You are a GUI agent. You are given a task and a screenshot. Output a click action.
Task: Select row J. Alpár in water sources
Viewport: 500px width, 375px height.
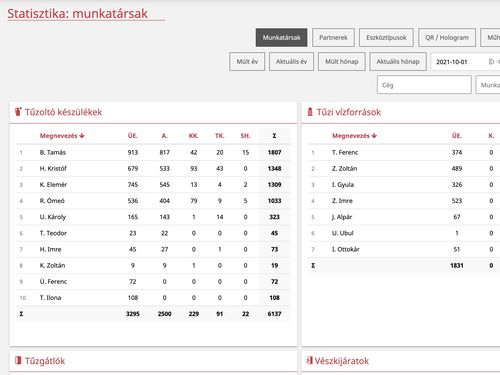[x=404, y=217]
